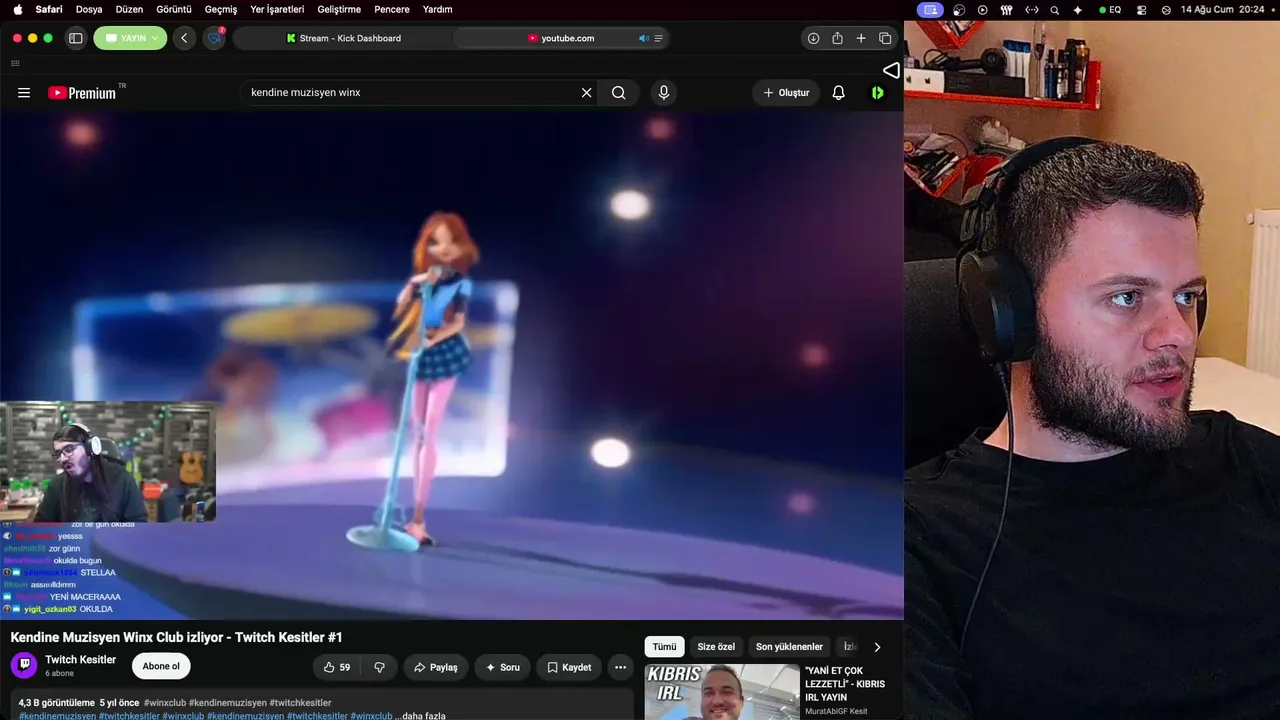1280x720 pixels.
Task: Click the Soru ask button
Action: (x=503, y=667)
